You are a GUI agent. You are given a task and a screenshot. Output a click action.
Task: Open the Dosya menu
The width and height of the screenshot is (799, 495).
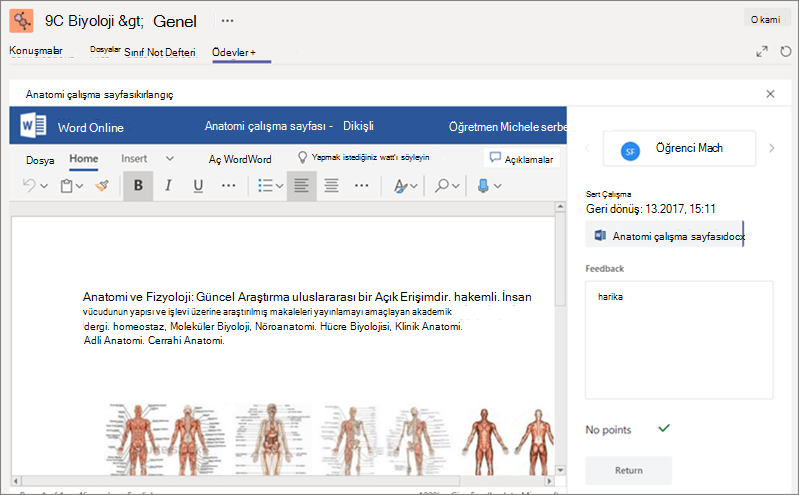pos(40,160)
